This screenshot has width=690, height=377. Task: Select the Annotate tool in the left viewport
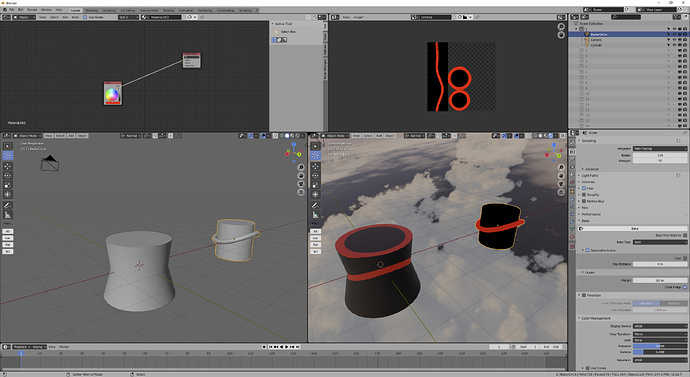(x=7, y=205)
